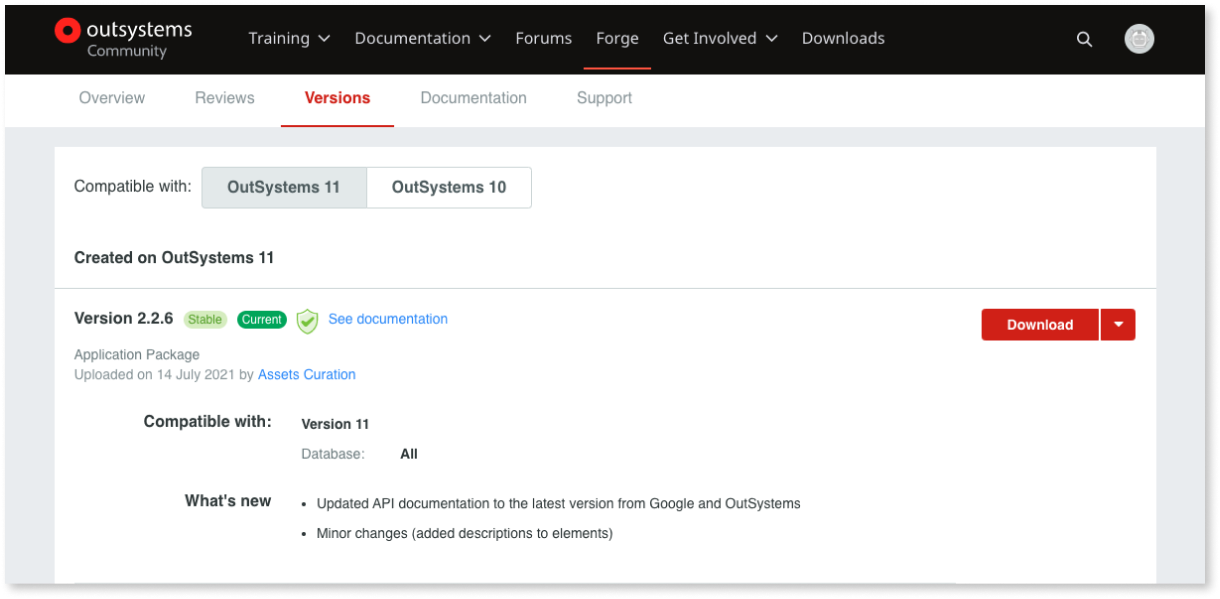Click the red Download button

click(1040, 325)
